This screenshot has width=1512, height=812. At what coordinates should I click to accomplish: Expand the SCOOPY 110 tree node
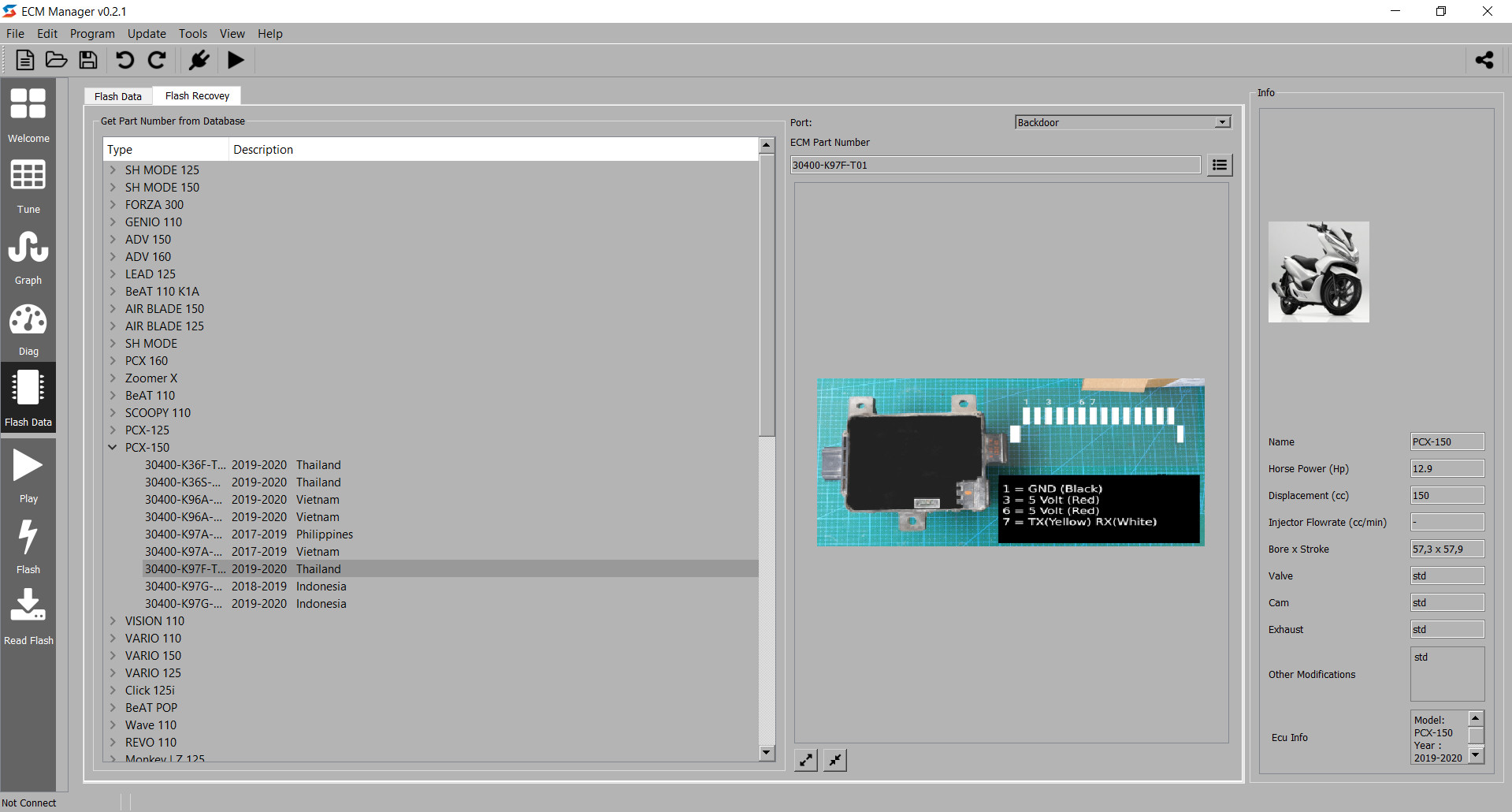point(113,413)
